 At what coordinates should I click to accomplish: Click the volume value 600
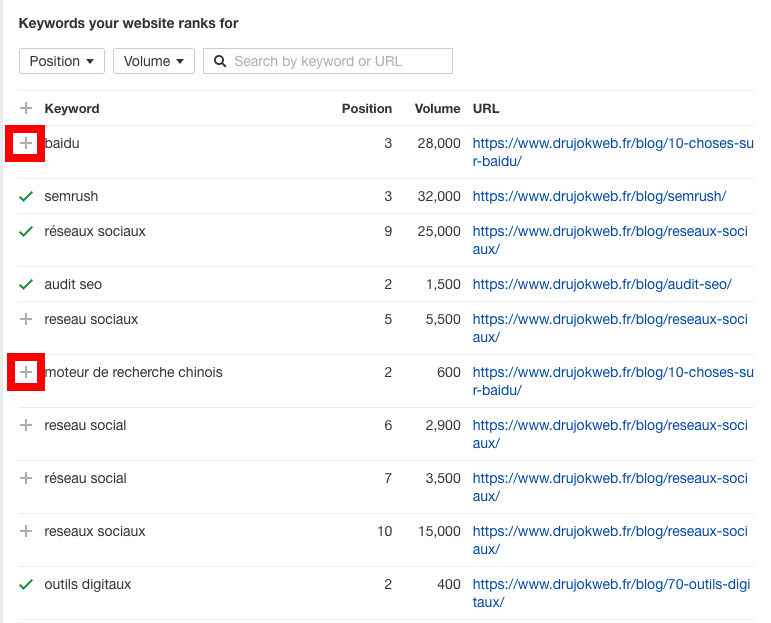448,372
